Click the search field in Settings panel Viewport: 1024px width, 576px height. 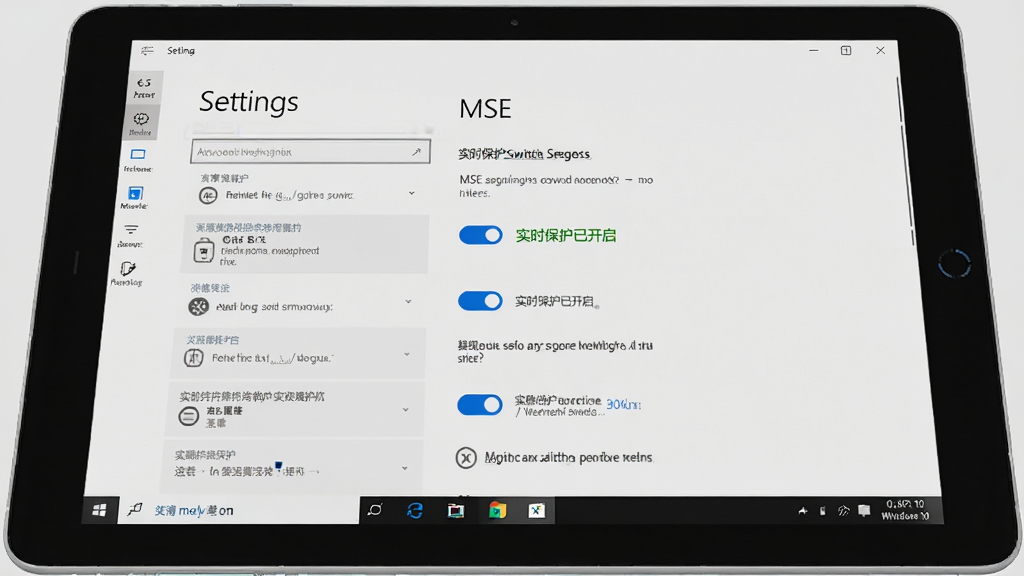pos(310,152)
